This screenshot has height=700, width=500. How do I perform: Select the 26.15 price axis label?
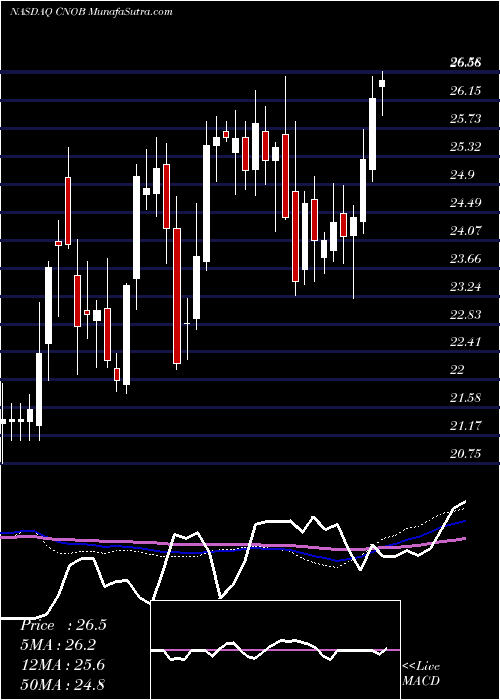pyautogui.click(x=465, y=91)
